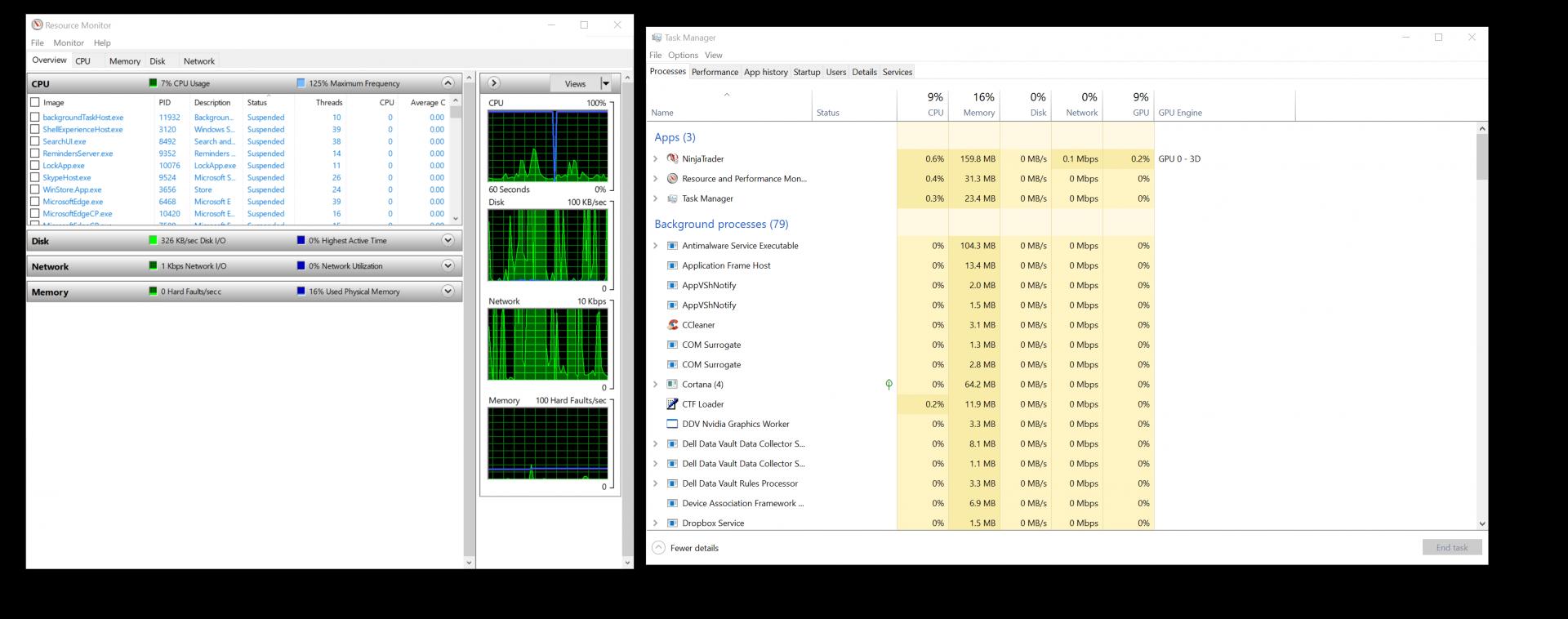Screen dimensions: 1568x619
Task: Switch to the Performance tab in Task Manager
Action: (x=715, y=72)
